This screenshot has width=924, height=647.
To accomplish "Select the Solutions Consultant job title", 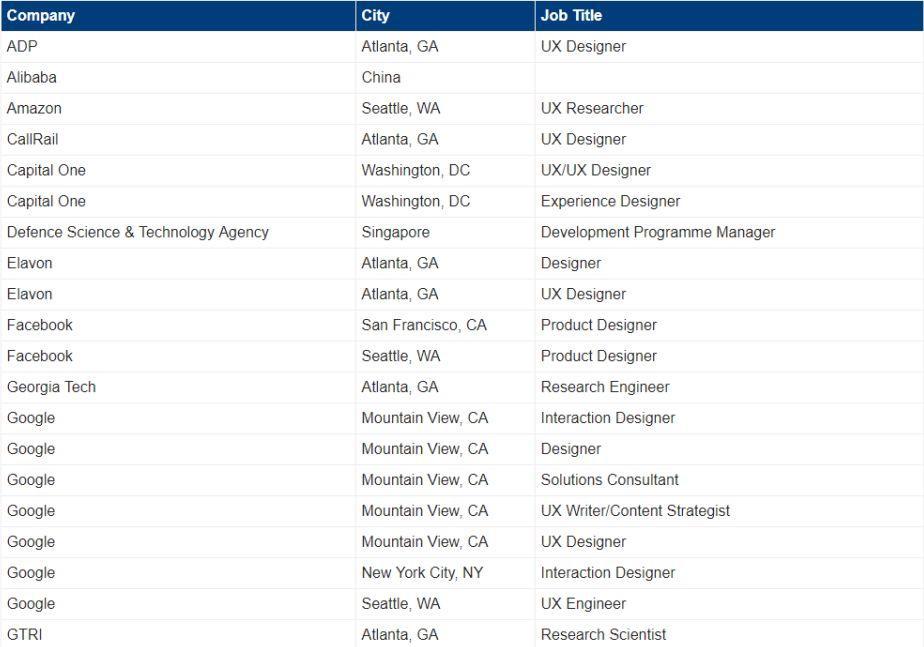I will click(x=610, y=480).
